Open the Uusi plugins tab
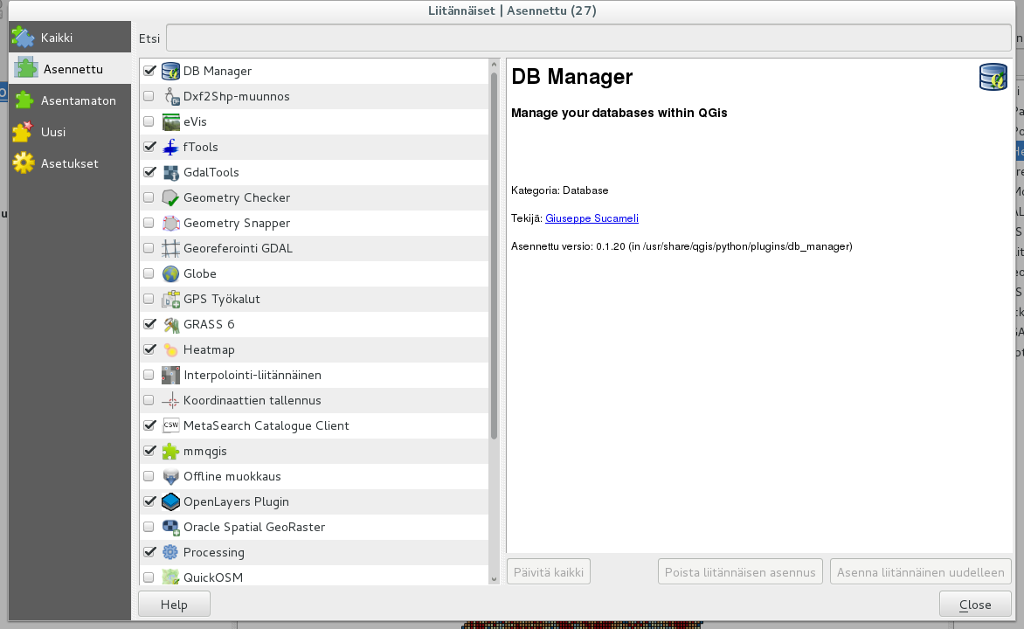This screenshot has height=629, width=1024. pos(70,132)
